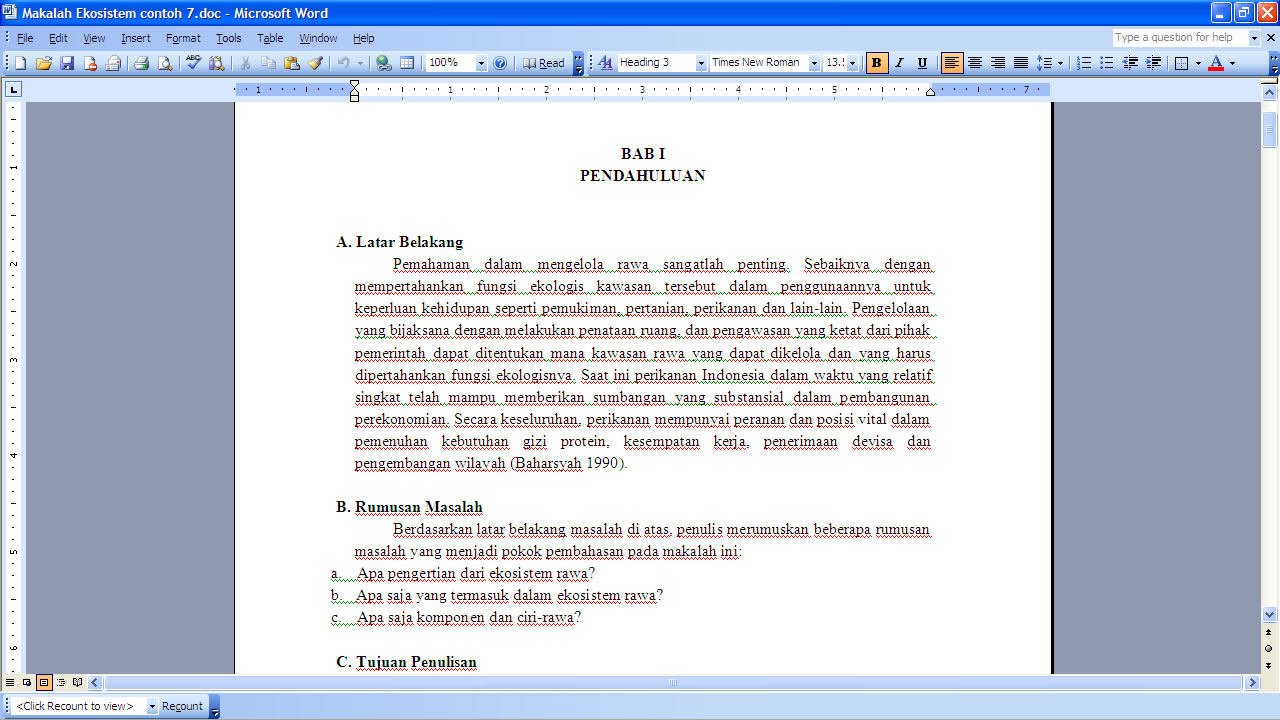This screenshot has height=720, width=1280.
Task: Open the Table menu
Action: pyautogui.click(x=270, y=38)
